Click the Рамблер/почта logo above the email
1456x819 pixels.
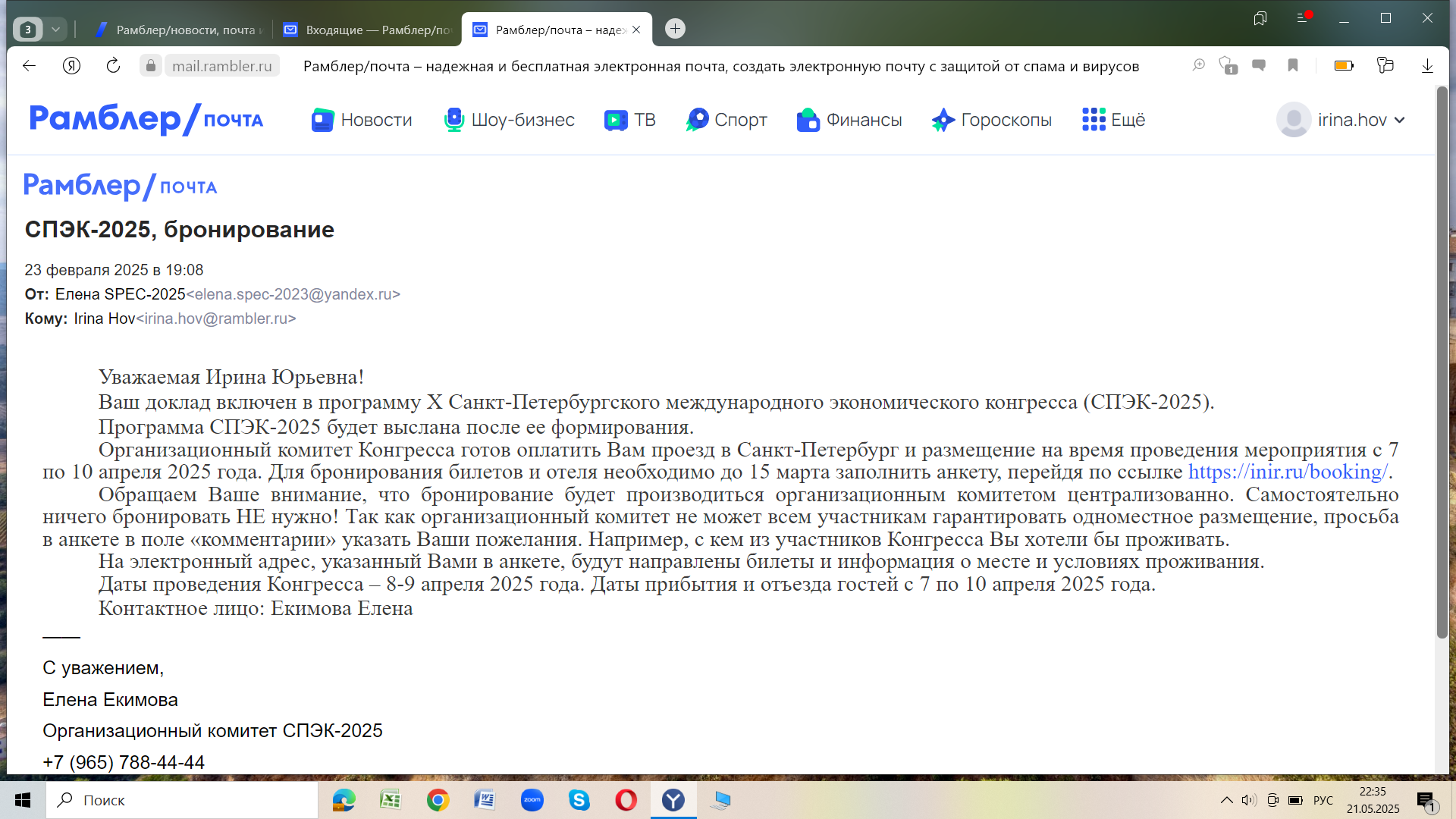[x=121, y=186]
